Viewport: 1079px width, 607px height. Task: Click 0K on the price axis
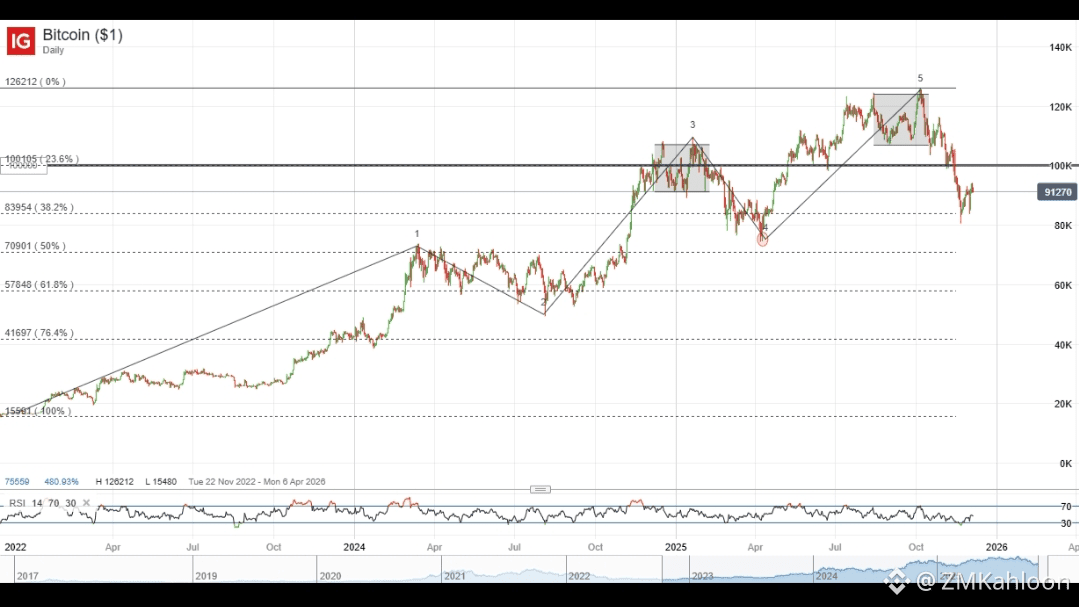click(1065, 464)
